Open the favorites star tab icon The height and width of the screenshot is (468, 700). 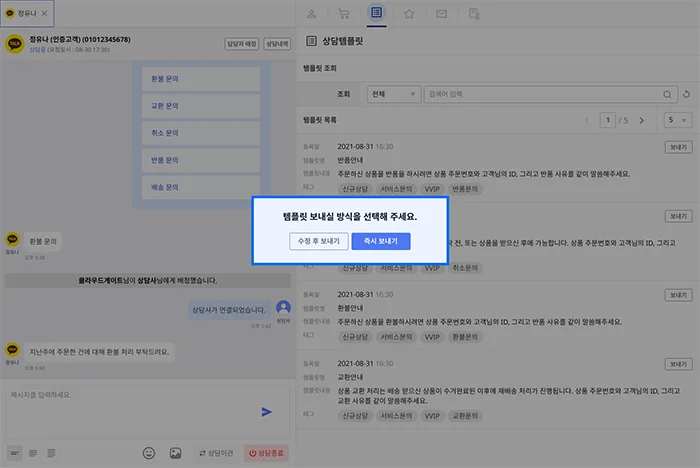click(x=409, y=14)
